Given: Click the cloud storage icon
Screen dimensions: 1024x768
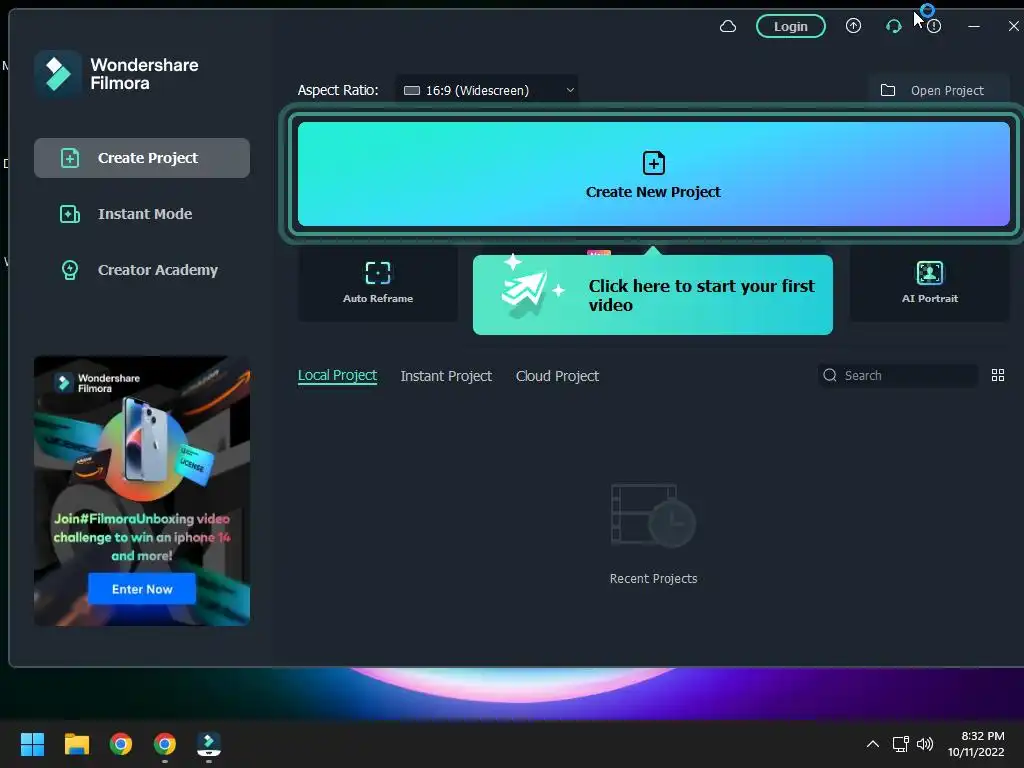Looking at the screenshot, I should (x=728, y=26).
